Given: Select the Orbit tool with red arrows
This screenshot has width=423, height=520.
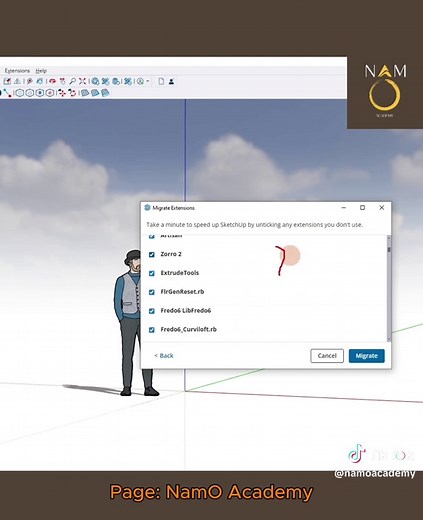Looking at the screenshot, I should (x=52, y=81).
